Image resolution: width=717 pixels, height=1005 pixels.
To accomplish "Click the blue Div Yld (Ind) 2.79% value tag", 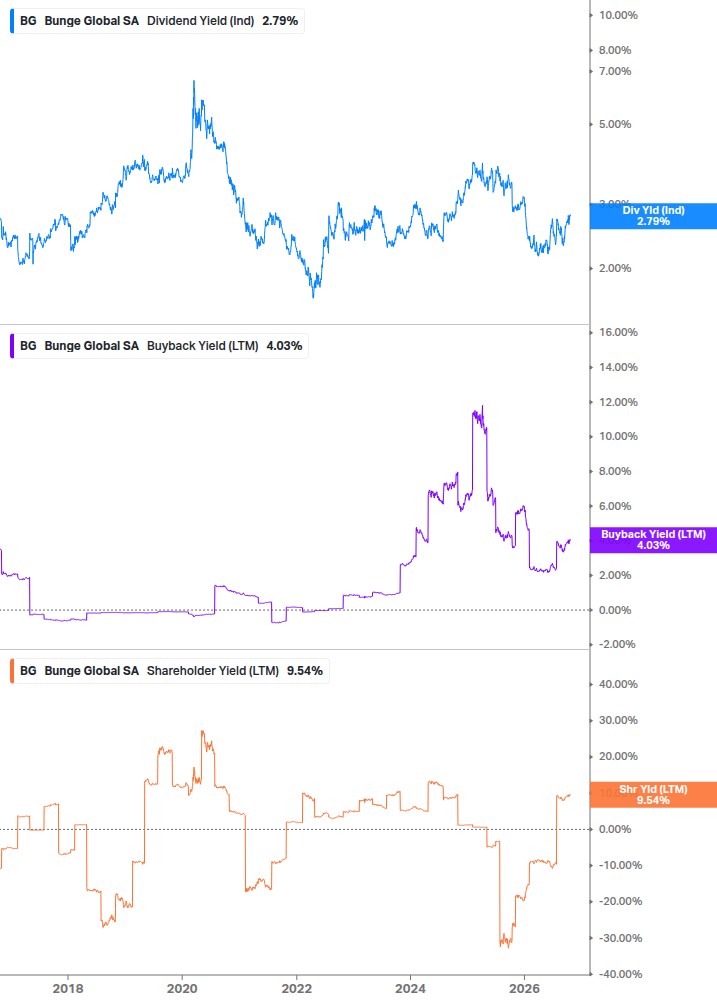I will point(653,216).
